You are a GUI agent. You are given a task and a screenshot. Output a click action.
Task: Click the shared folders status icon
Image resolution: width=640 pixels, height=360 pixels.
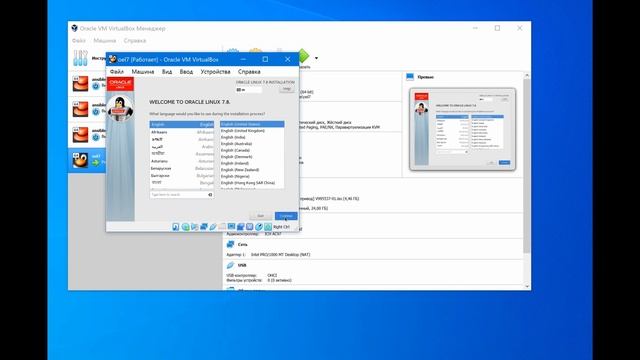222,227
